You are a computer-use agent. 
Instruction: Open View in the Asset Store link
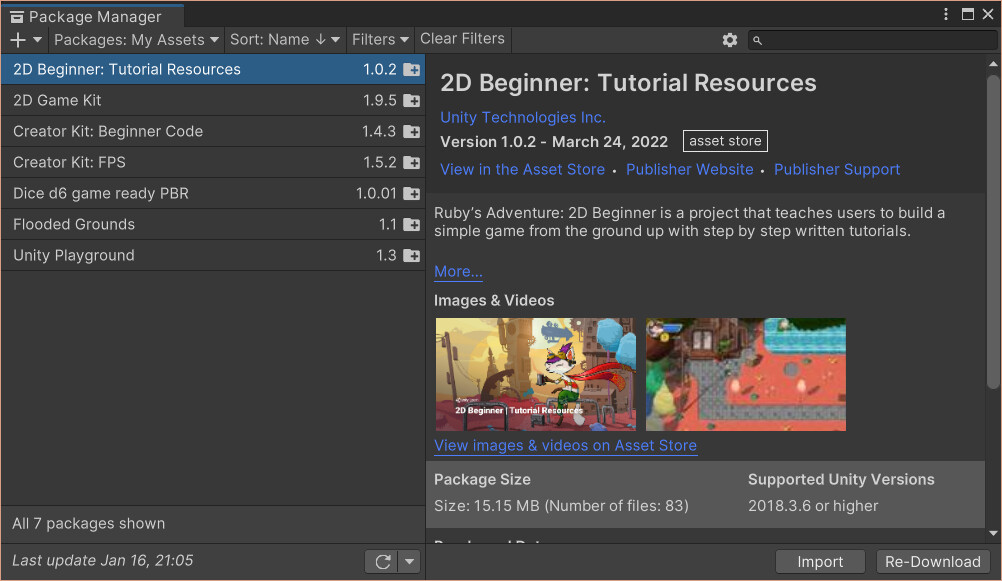pos(522,169)
